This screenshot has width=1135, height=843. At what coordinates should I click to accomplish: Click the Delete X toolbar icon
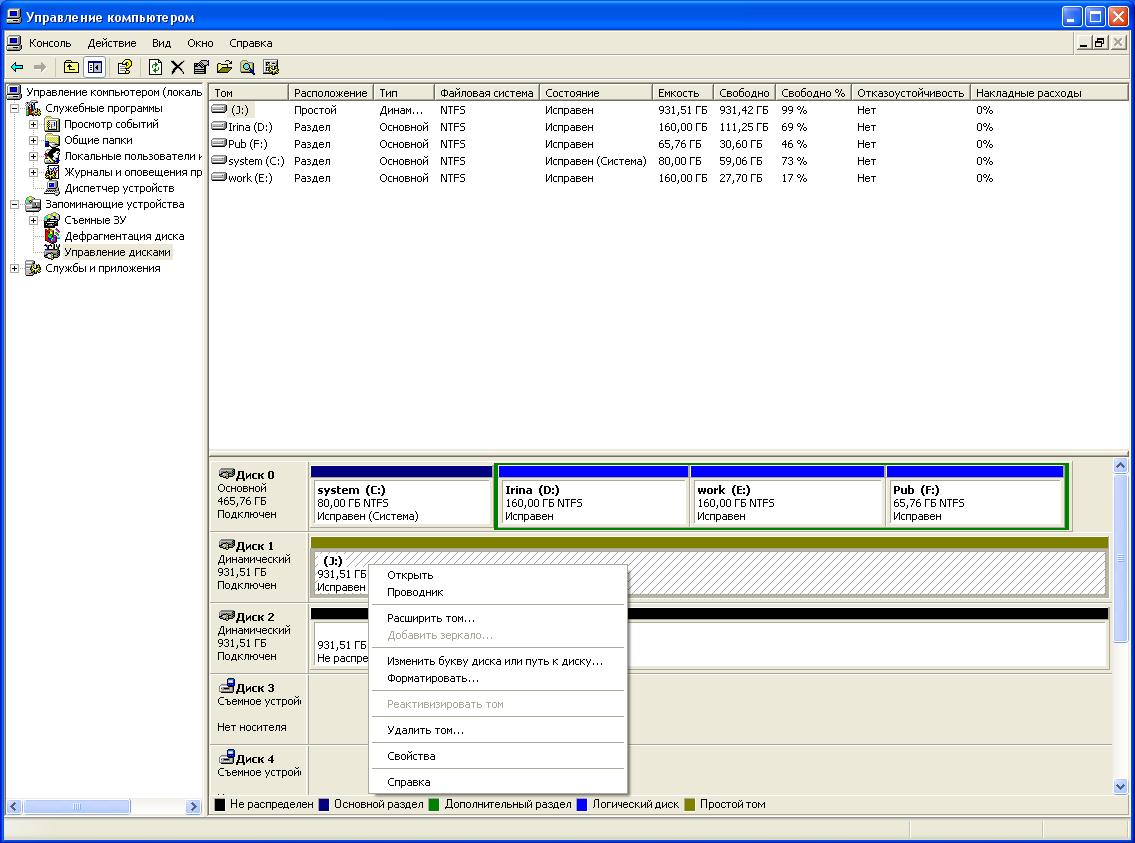point(178,67)
